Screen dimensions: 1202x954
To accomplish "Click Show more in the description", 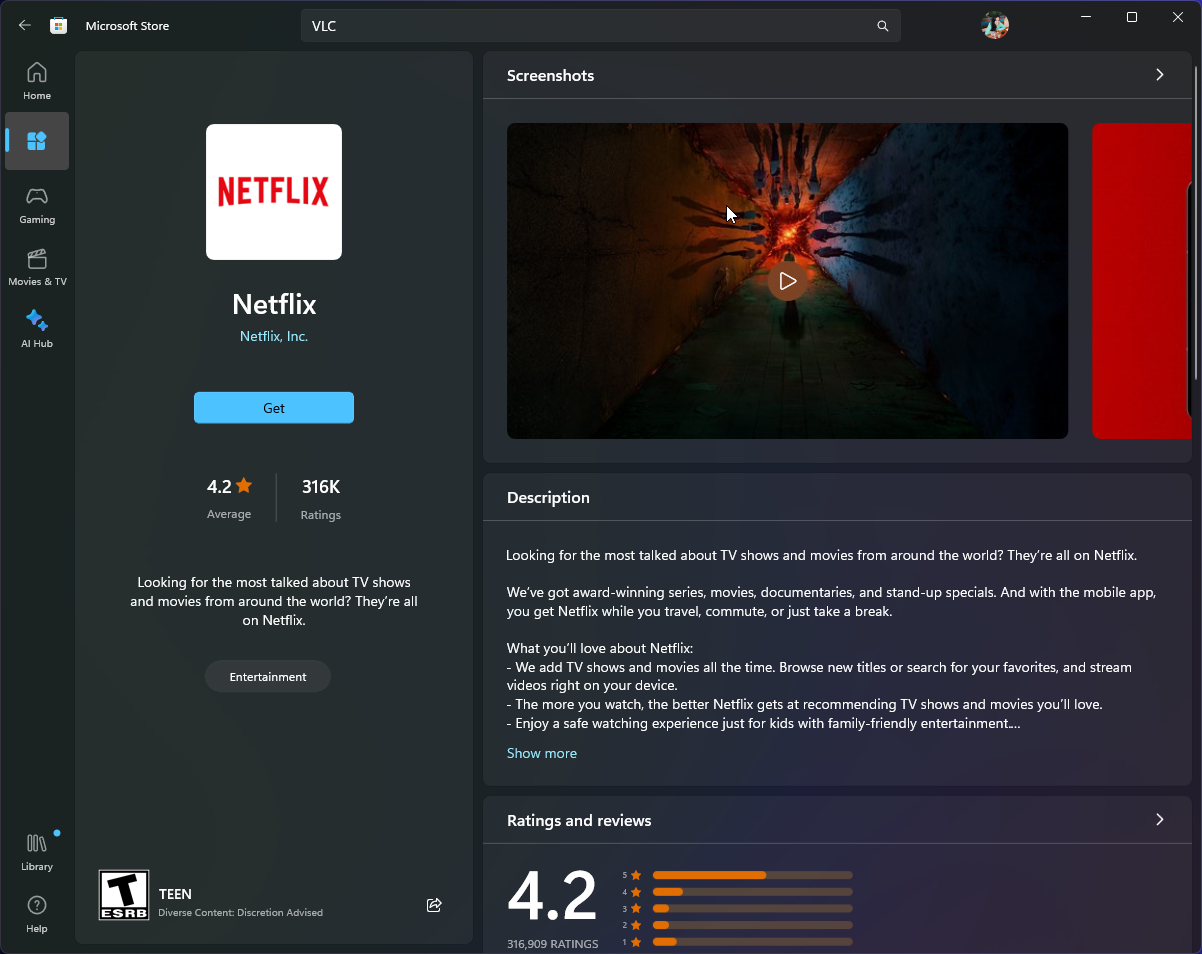I will (542, 753).
